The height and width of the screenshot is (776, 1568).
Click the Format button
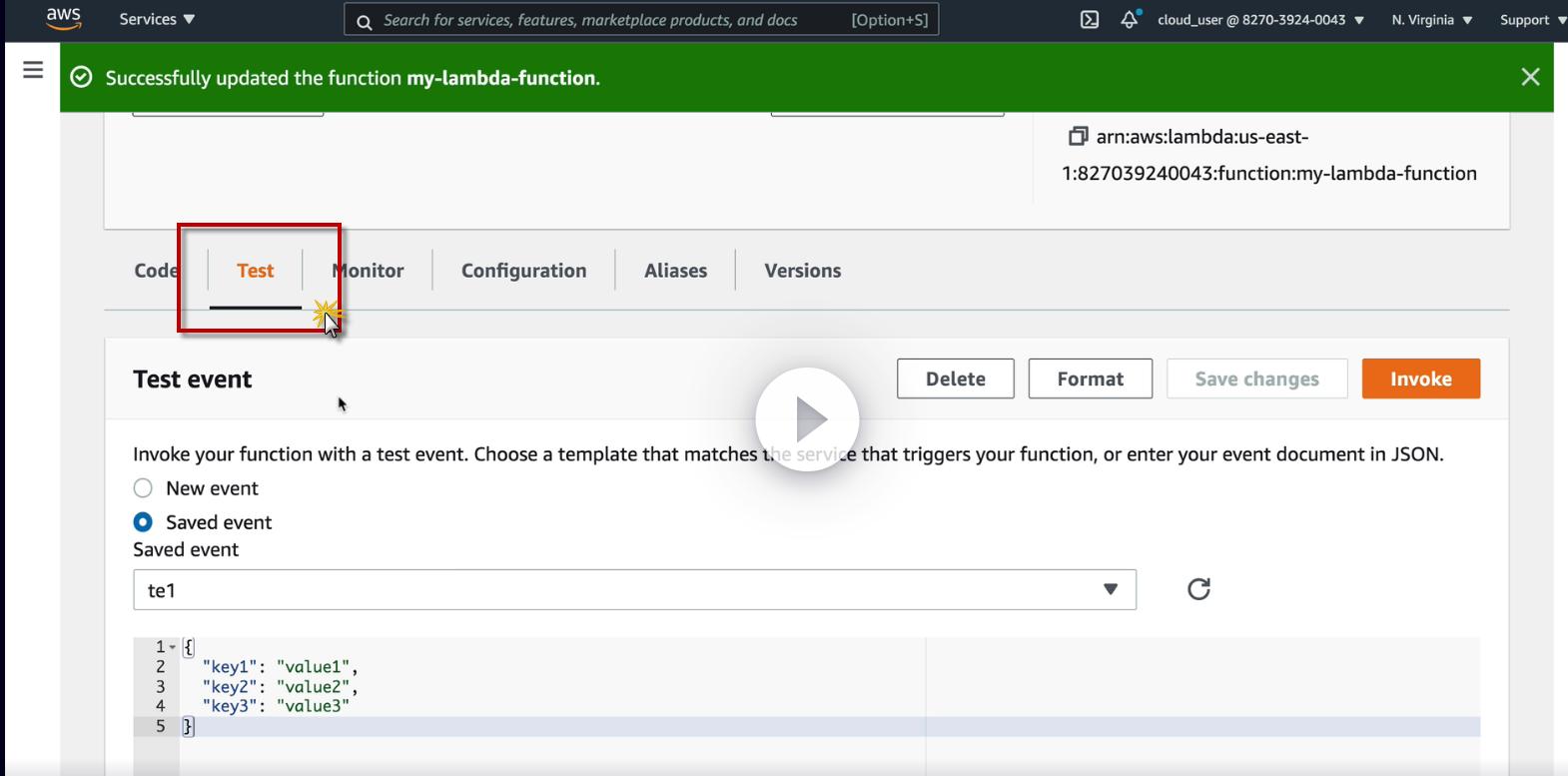[x=1090, y=379]
